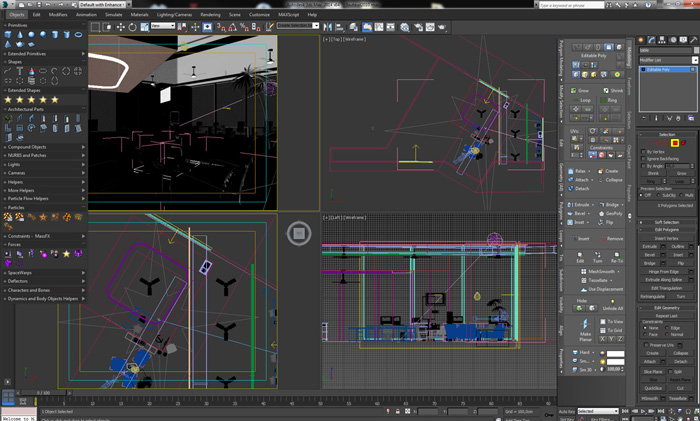Open the MAXScript menu

(288, 14)
